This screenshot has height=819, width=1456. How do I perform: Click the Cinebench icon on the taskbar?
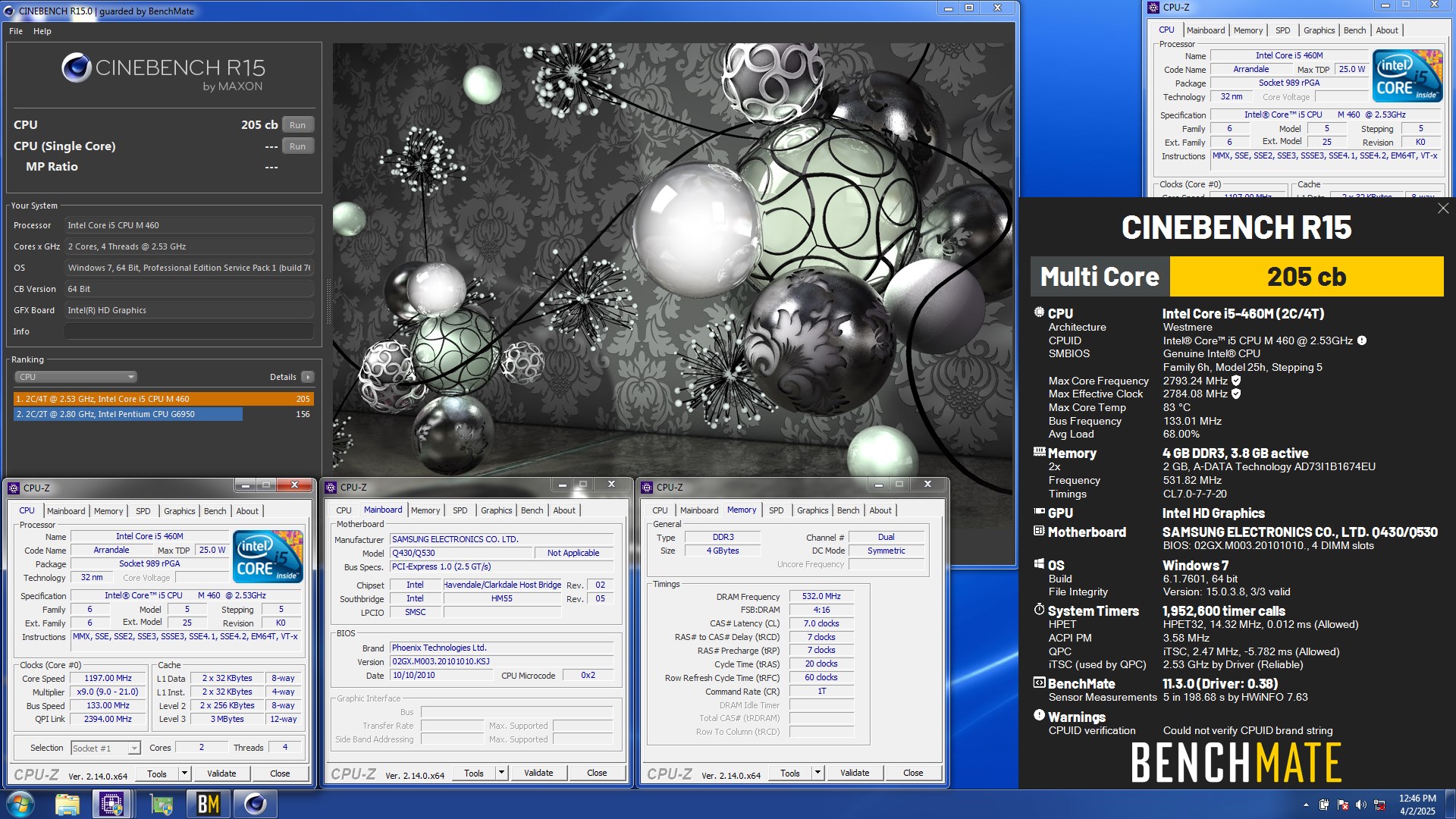click(255, 804)
